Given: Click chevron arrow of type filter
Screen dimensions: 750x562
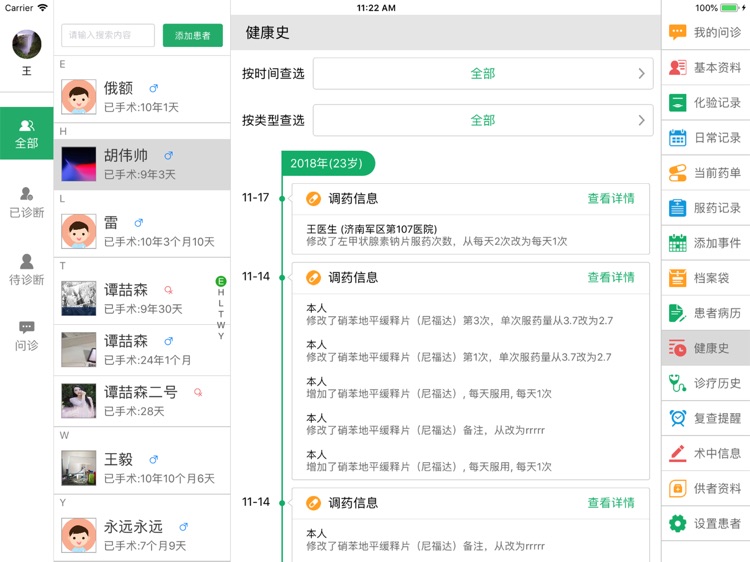Looking at the screenshot, I should (x=641, y=120).
